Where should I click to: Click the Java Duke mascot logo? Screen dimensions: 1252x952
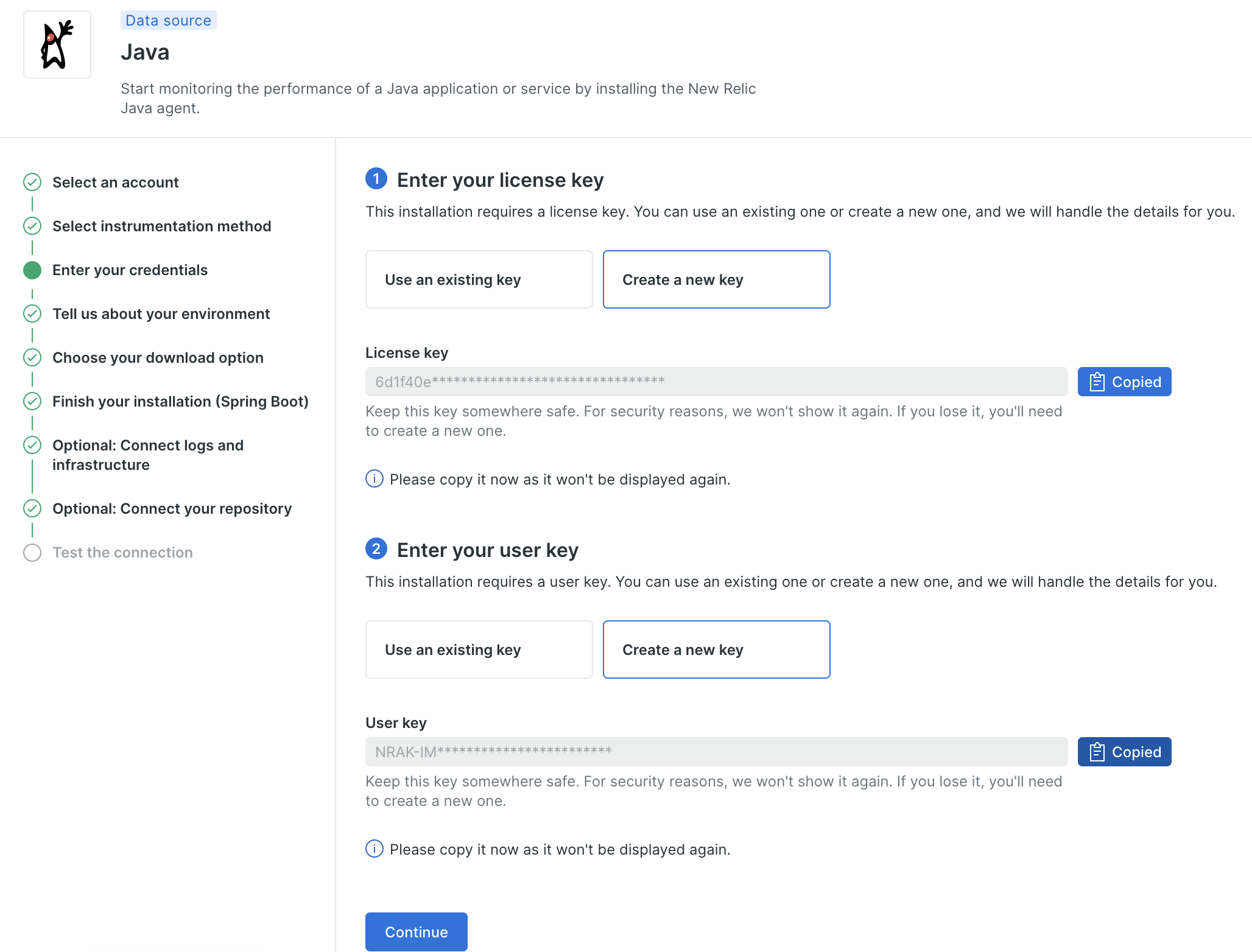(57, 44)
